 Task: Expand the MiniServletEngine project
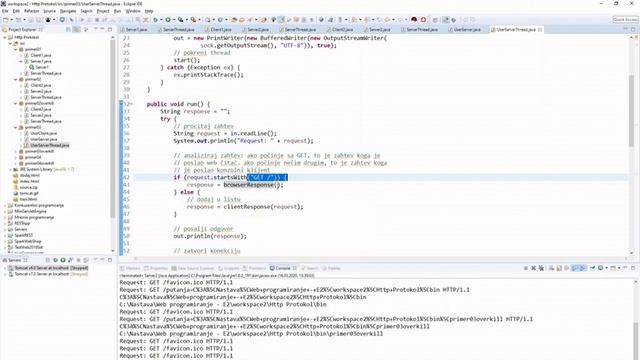pyautogui.click(x=5, y=211)
